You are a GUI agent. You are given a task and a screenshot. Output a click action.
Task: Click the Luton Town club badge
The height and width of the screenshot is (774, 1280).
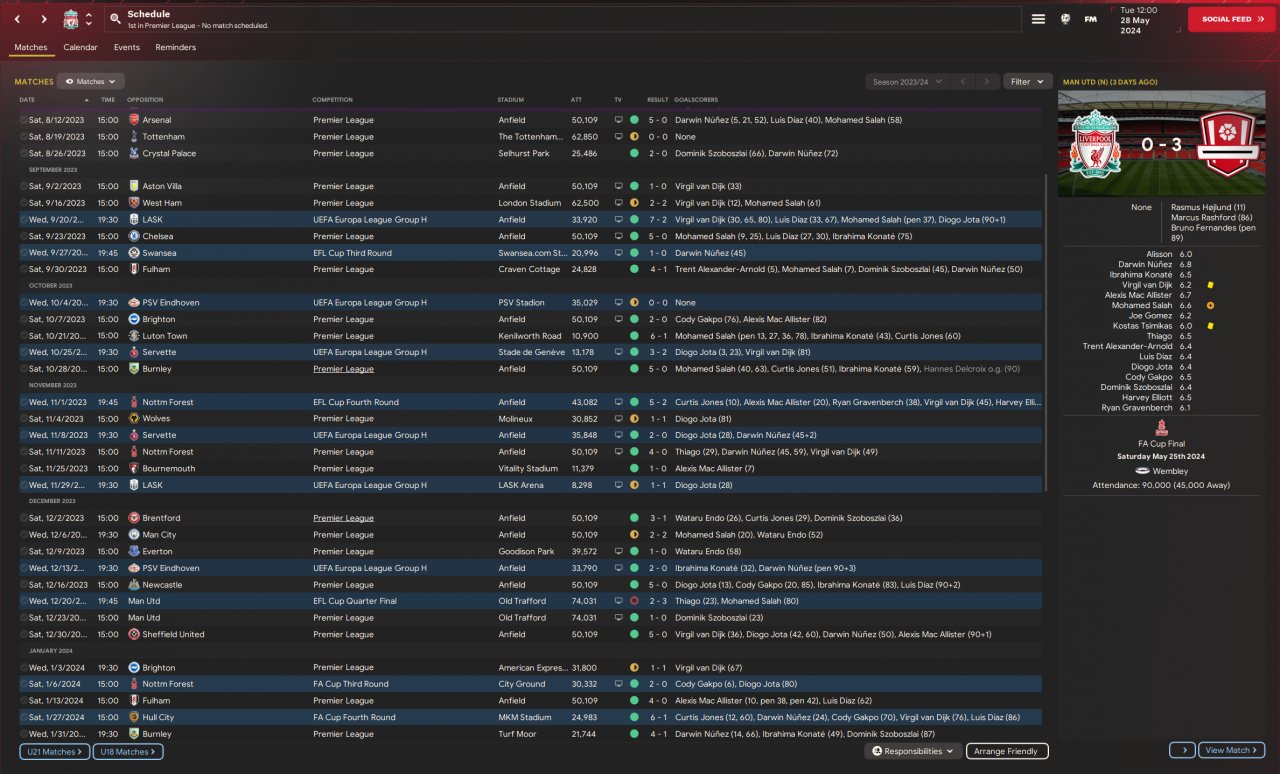pyautogui.click(x=134, y=336)
